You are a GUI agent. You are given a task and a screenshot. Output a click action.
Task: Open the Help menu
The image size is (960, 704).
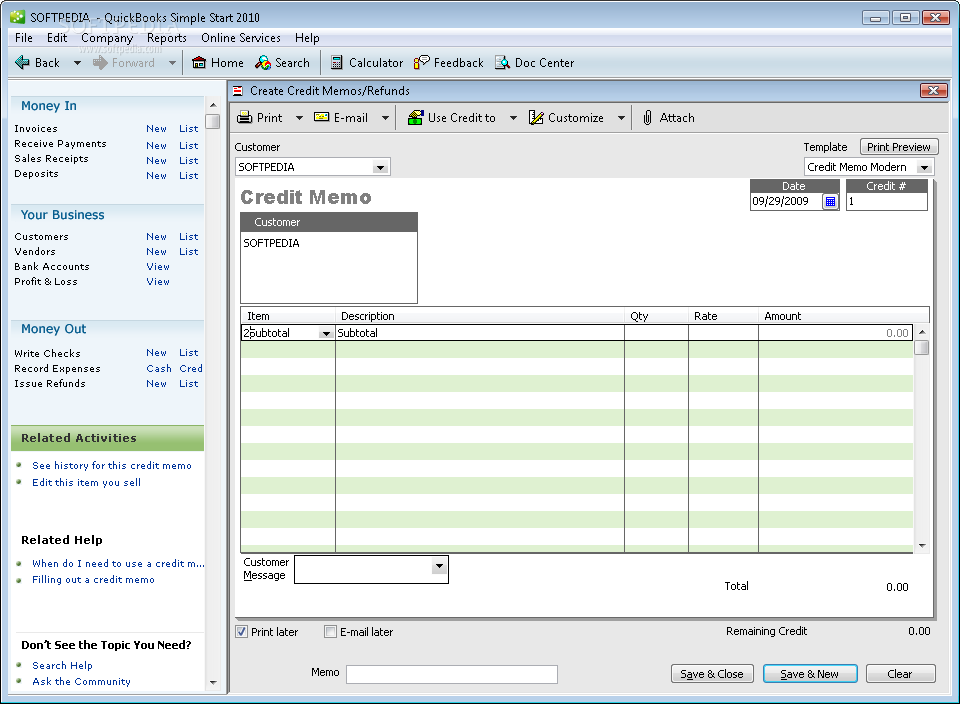[307, 38]
